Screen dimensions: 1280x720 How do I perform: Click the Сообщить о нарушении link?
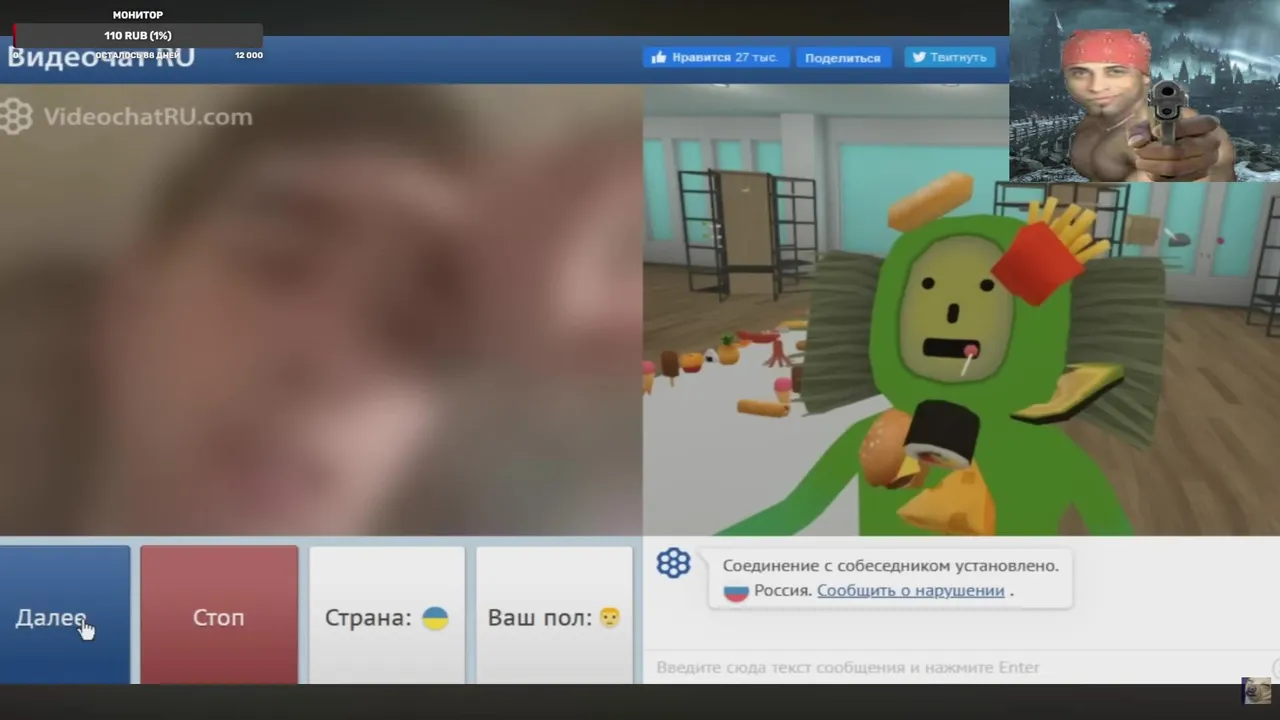[910, 590]
